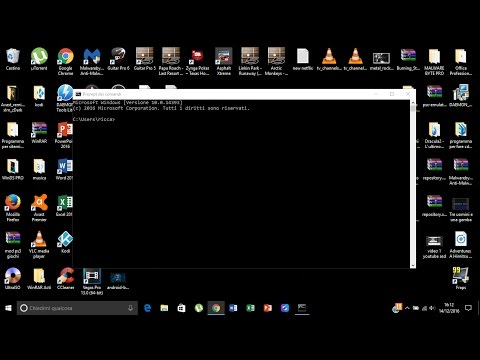Open the volume control in tray
Screen dimensions: 480x360
(432, 308)
